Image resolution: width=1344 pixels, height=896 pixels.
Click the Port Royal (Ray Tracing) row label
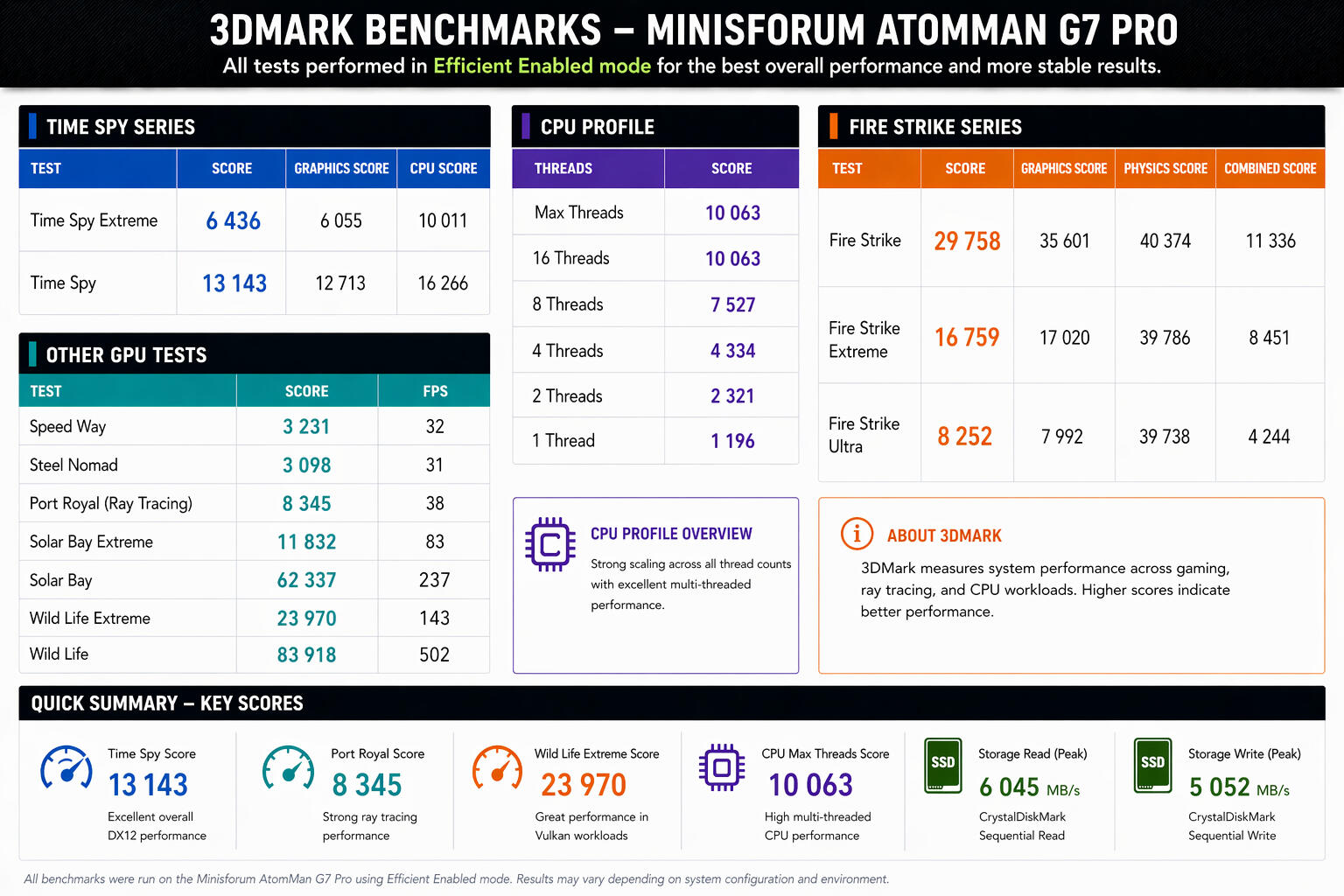[x=111, y=504]
